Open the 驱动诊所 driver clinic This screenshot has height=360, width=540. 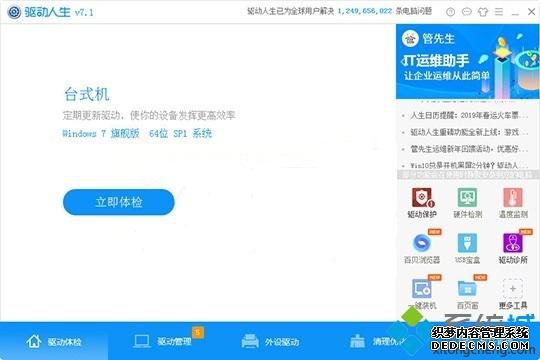[x=513, y=248]
